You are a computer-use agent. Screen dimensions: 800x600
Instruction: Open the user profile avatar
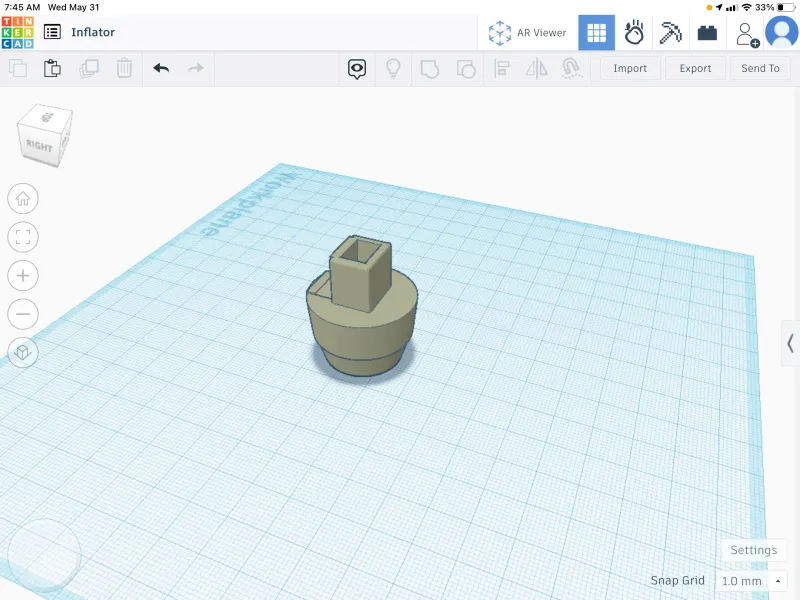(x=781, y=32)
